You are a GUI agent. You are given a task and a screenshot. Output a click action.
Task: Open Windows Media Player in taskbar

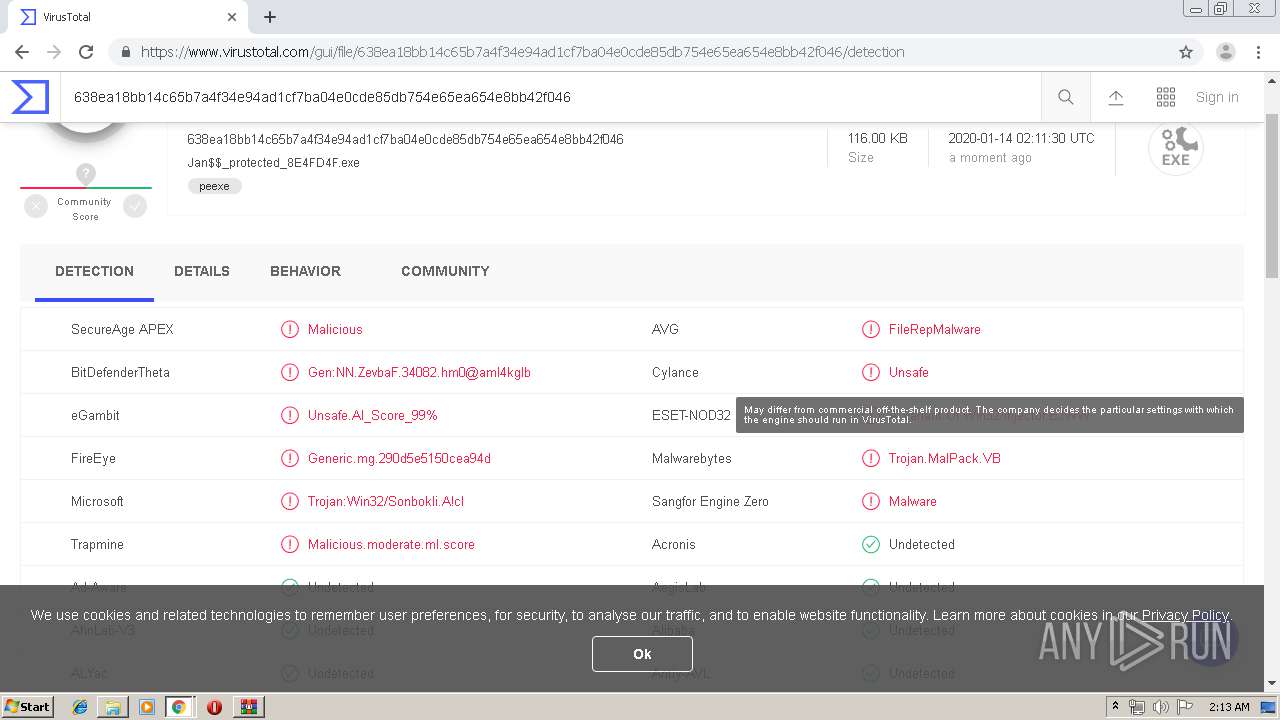146,707
